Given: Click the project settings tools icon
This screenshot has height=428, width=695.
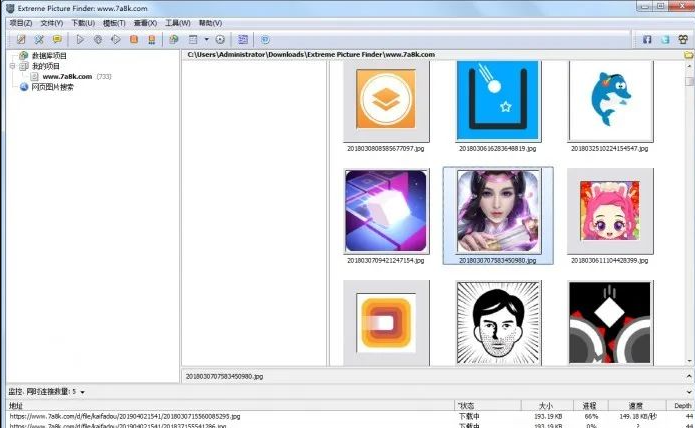Looking at the screenshot, I should (x=39, y=39).
